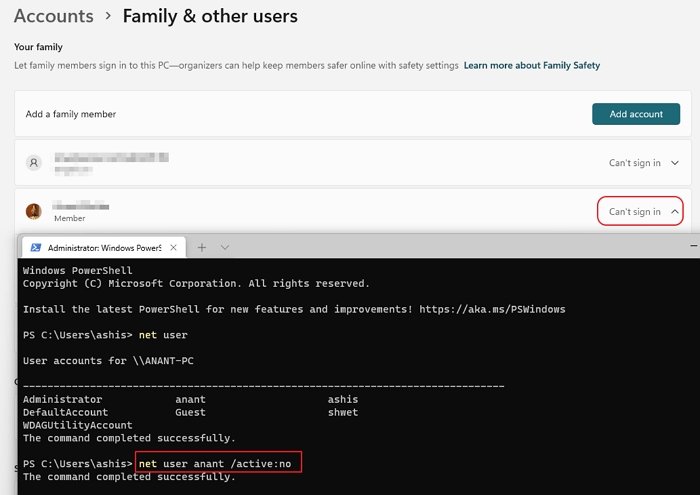Viewport: 700px width, 495px height.
Task: Open Learn more about Family Safety link
Action: click(532, 66)
